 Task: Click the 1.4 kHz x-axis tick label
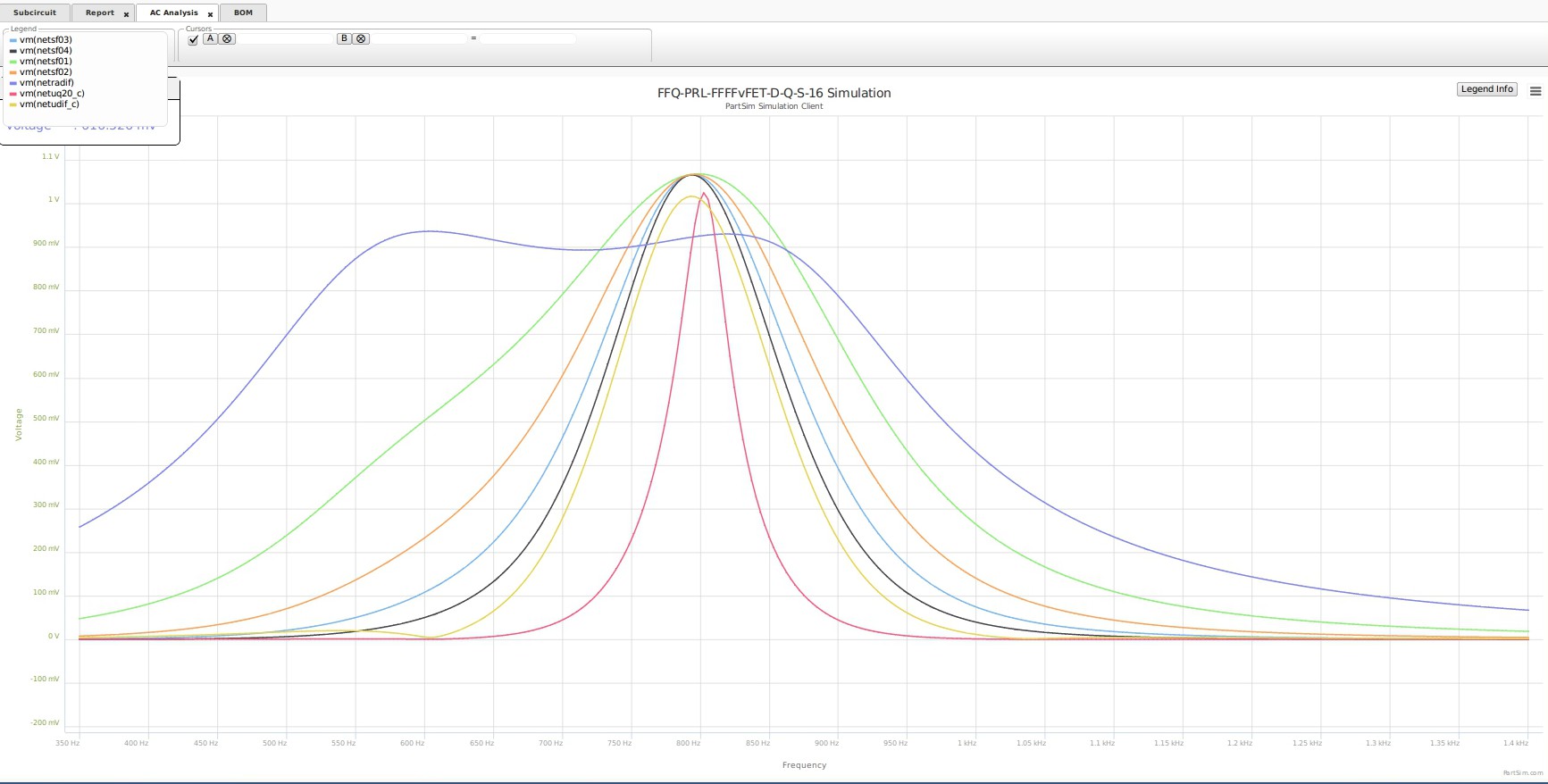tap(1515, 743)
